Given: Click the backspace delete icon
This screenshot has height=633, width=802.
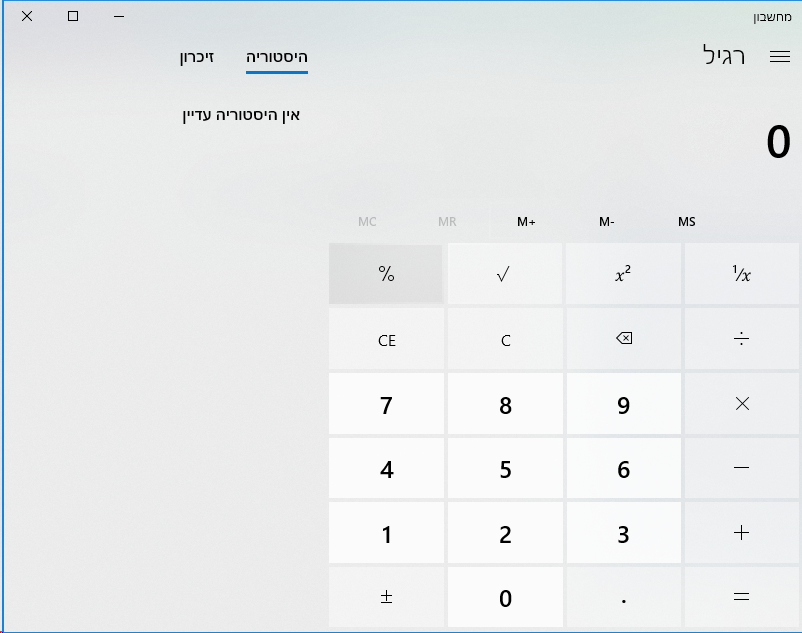Looking at the screenshot, I should tap(623, 338).
